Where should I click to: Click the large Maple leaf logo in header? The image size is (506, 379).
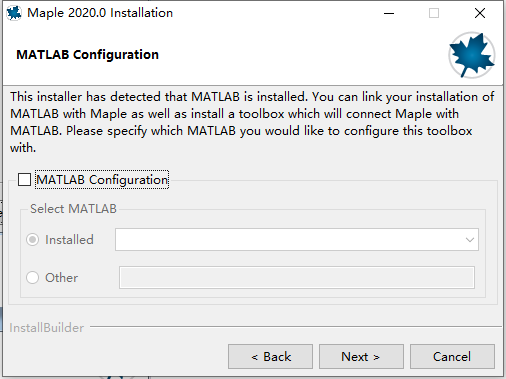[472, 55]
